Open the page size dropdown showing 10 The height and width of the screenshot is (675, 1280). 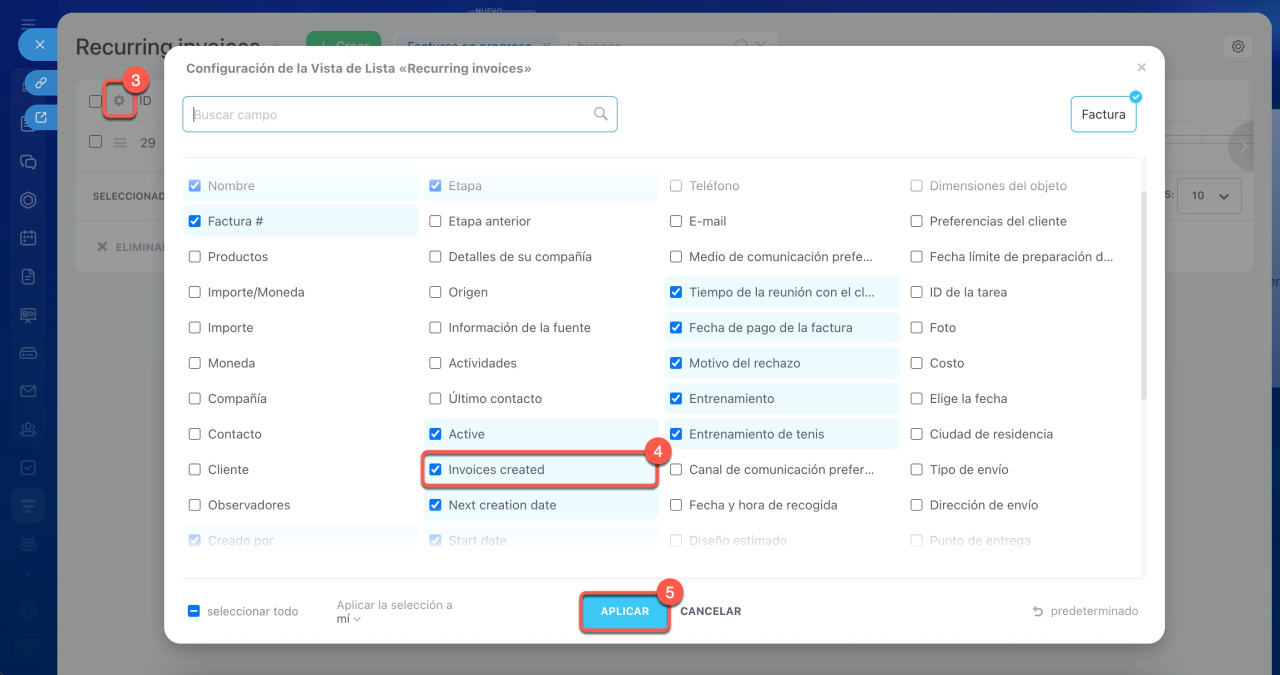pos(1209,196)
